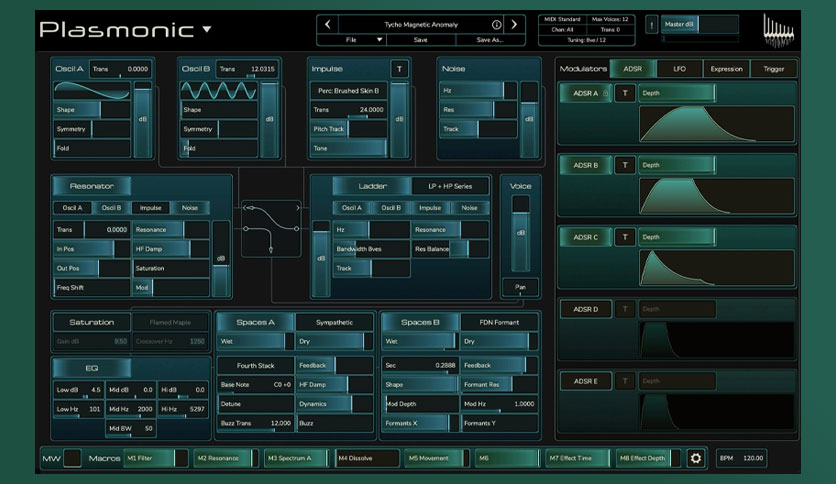Adjust the Master dB slider

pos(700,25)
